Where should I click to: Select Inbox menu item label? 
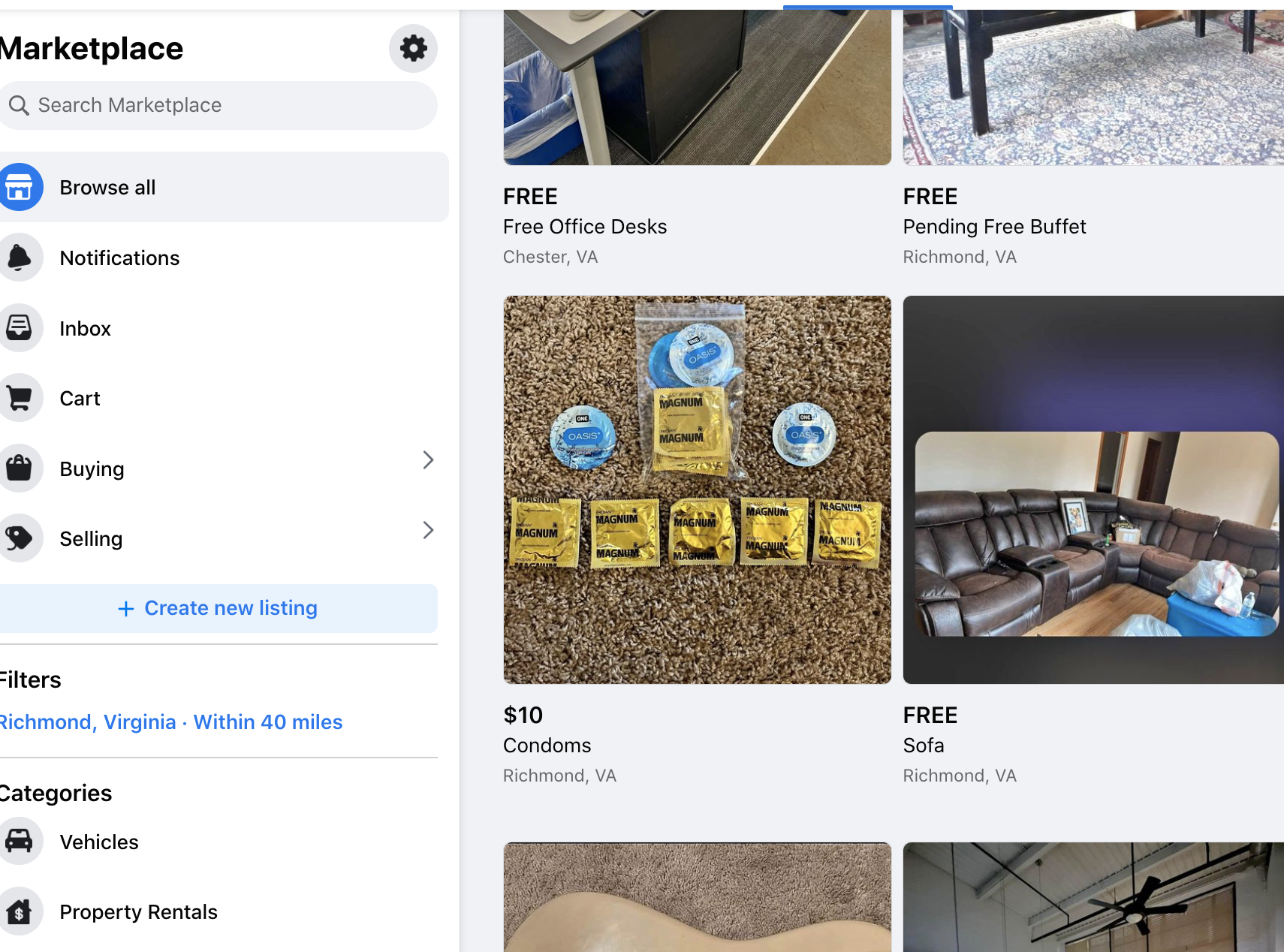(85, 329)
